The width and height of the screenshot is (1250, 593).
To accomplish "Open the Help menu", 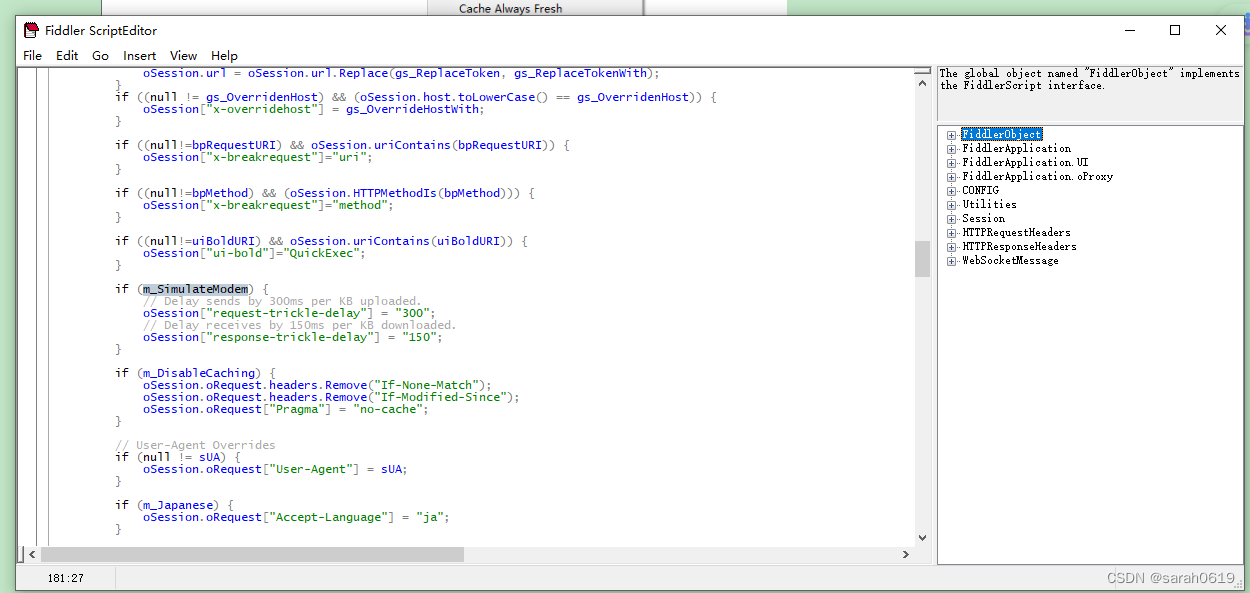I will 225,56.
